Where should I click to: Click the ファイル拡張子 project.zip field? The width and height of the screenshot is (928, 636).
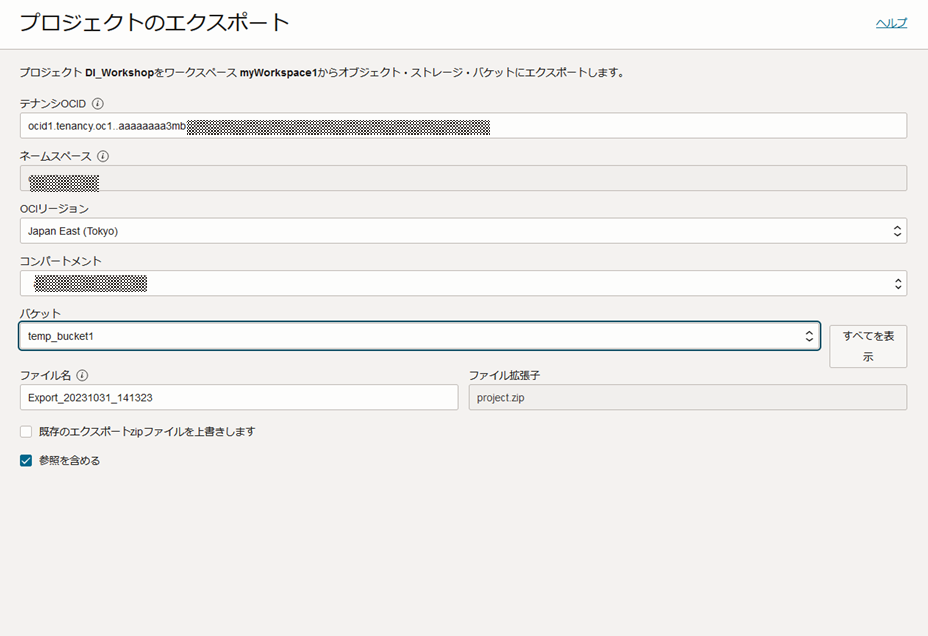(688, 398)
